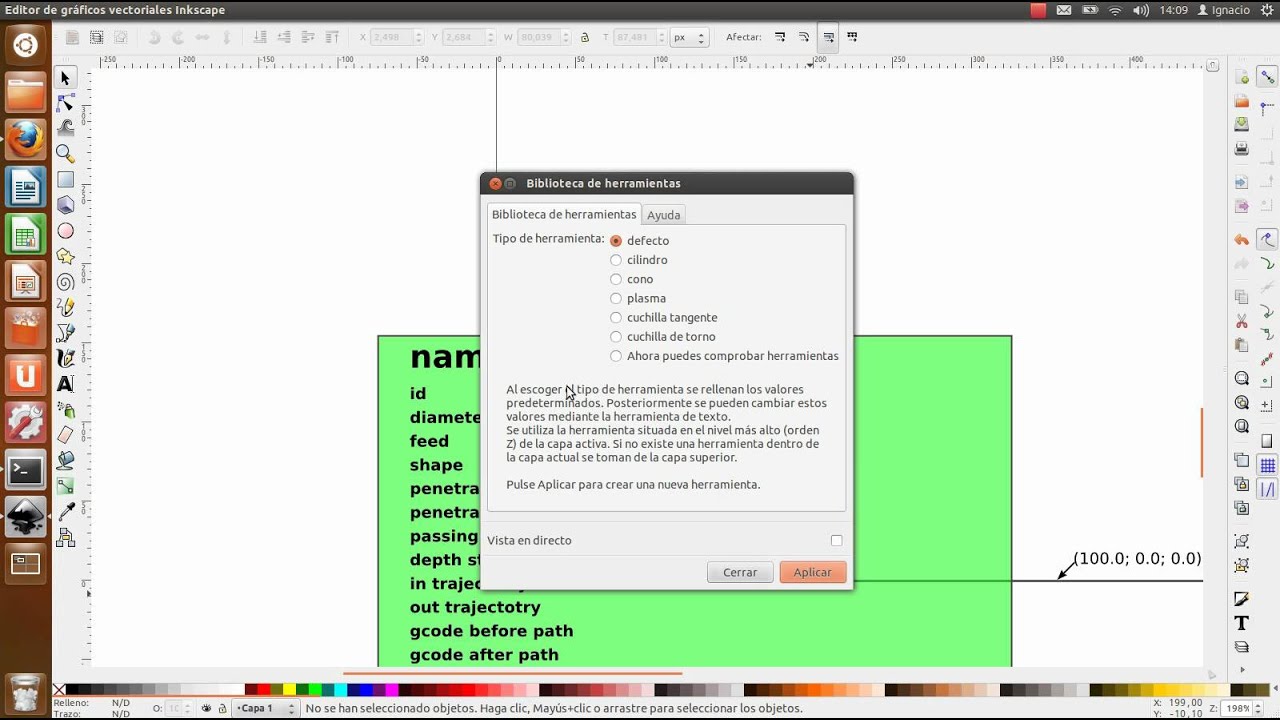Open Text and Font dialog icon

pos(1241,623)
